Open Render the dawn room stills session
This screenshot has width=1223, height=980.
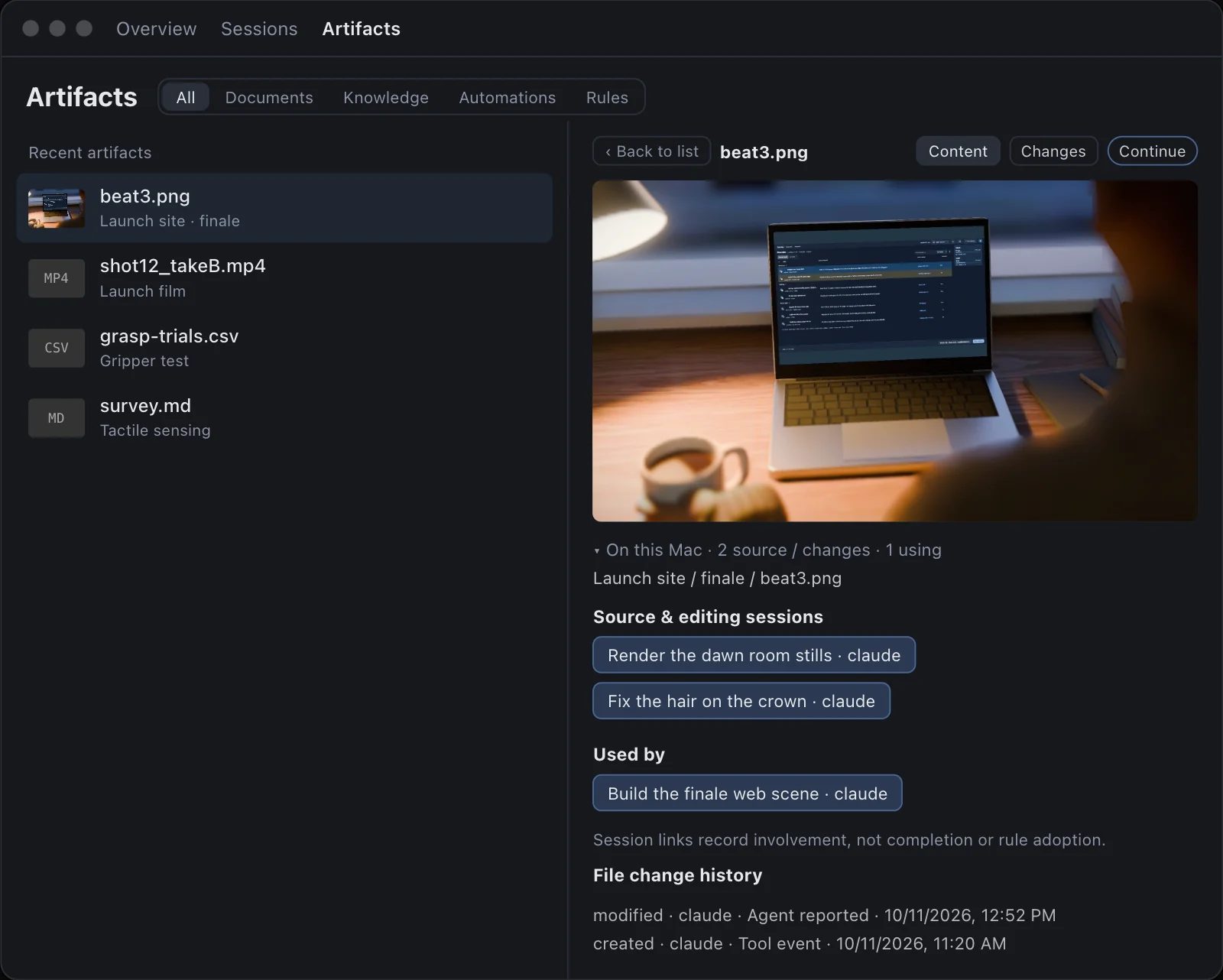754,655
